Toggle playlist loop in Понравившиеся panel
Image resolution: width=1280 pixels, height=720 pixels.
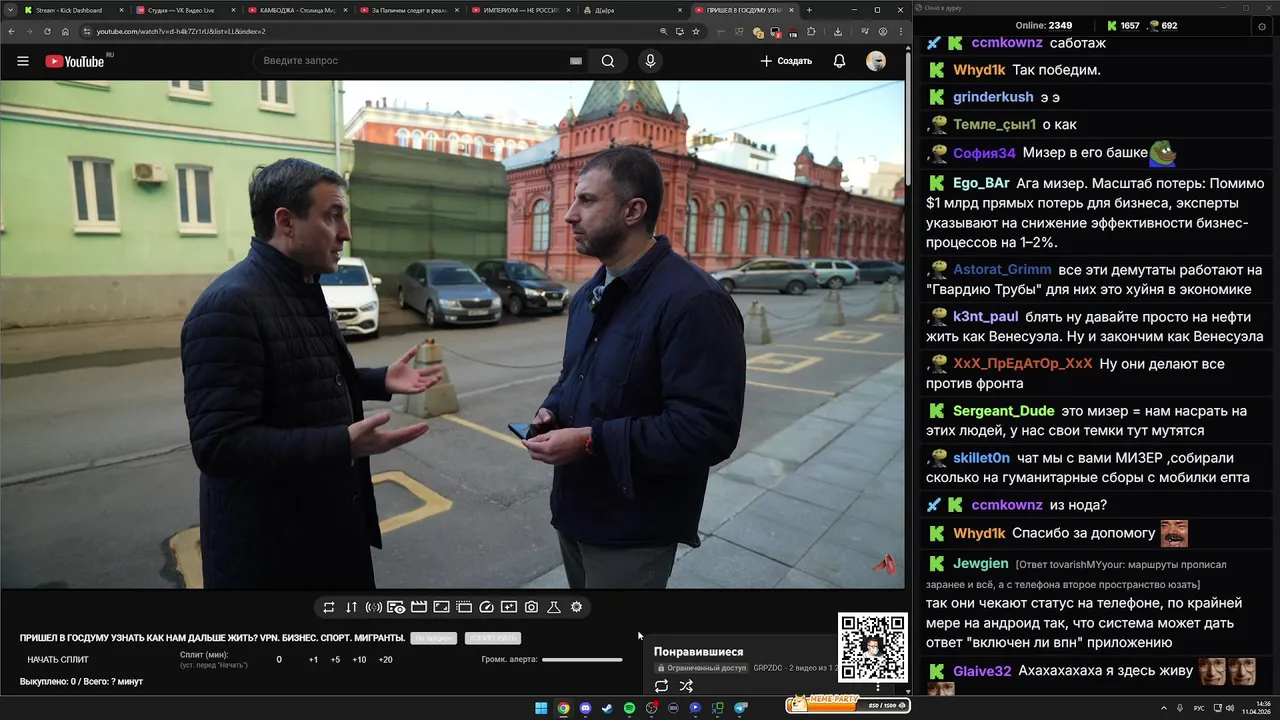coord(661,686)
